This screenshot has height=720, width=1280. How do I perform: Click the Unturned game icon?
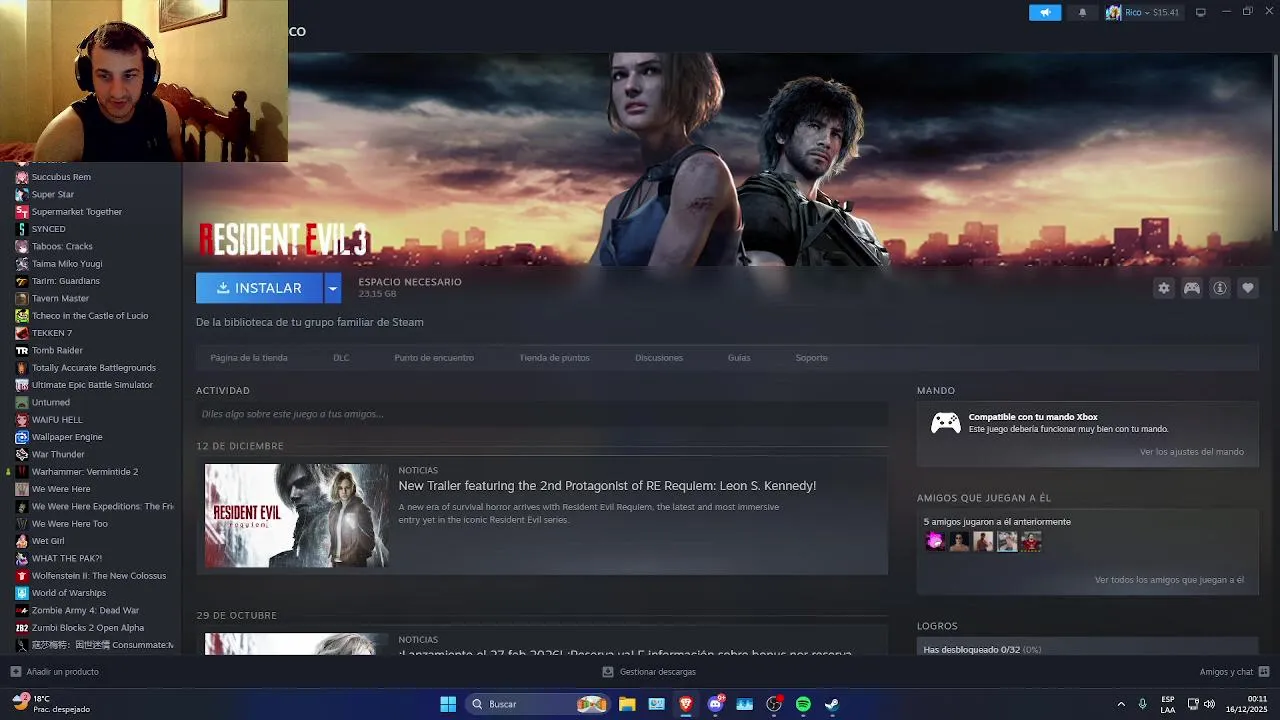22,402
